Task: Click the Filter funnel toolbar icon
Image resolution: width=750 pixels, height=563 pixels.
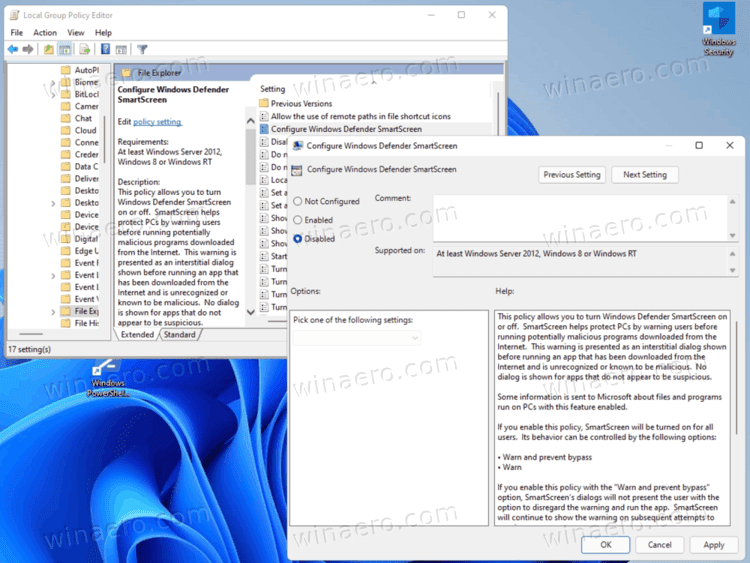Action: coord(142,49)
